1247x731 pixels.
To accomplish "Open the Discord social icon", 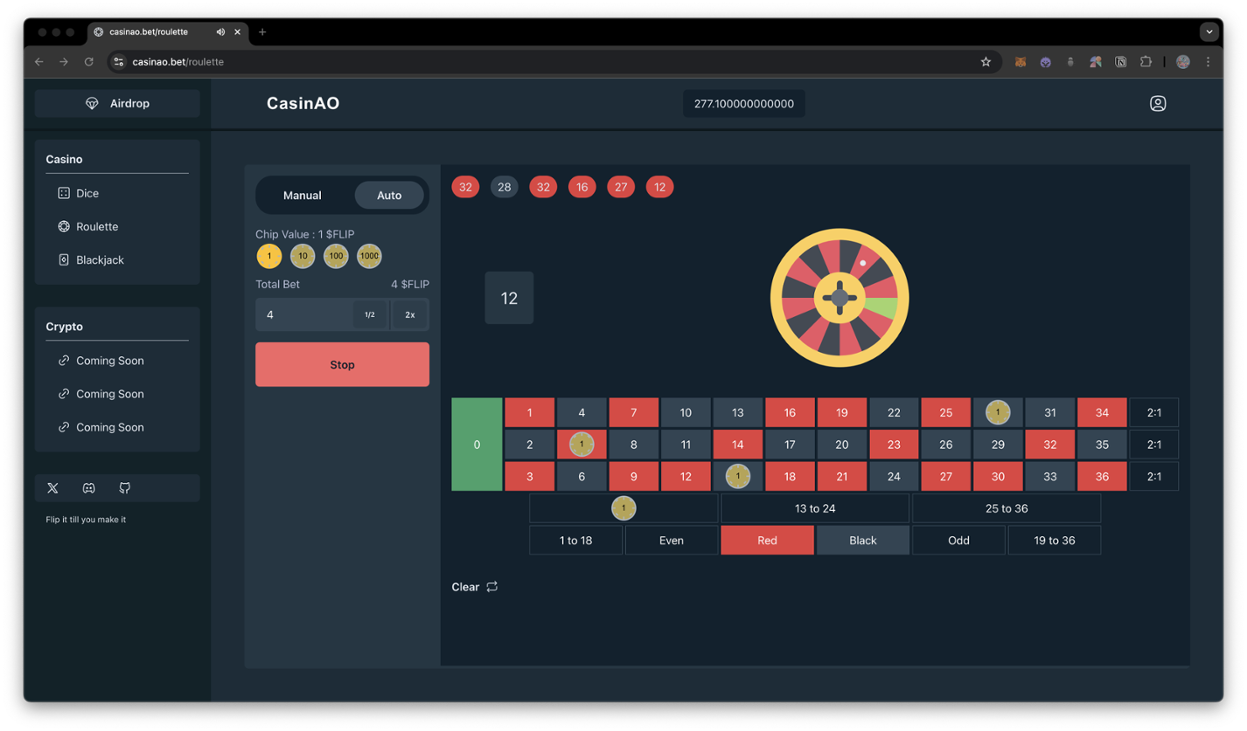I will pos(89,488).
